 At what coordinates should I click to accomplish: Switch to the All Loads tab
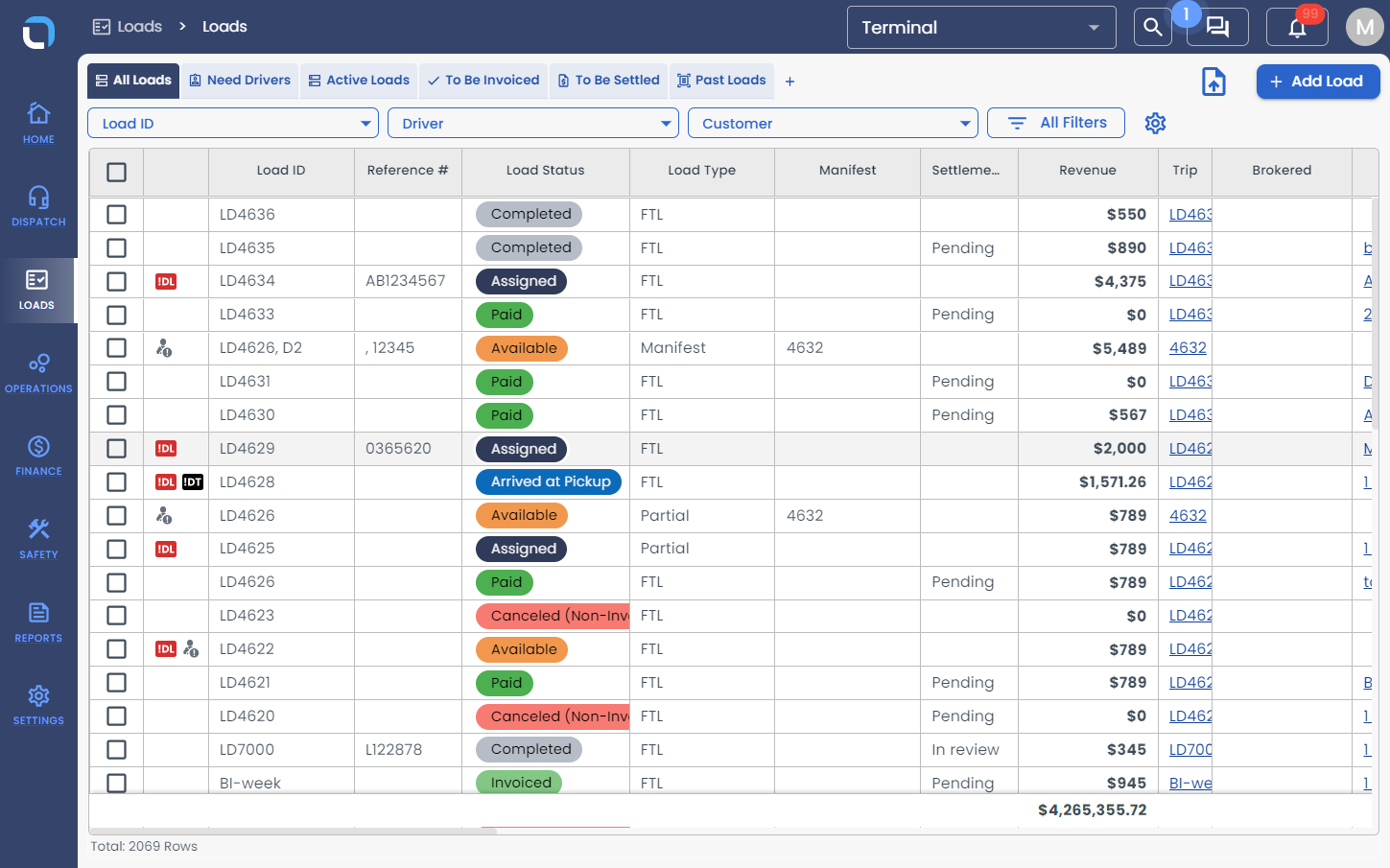[x=132, y=81]
